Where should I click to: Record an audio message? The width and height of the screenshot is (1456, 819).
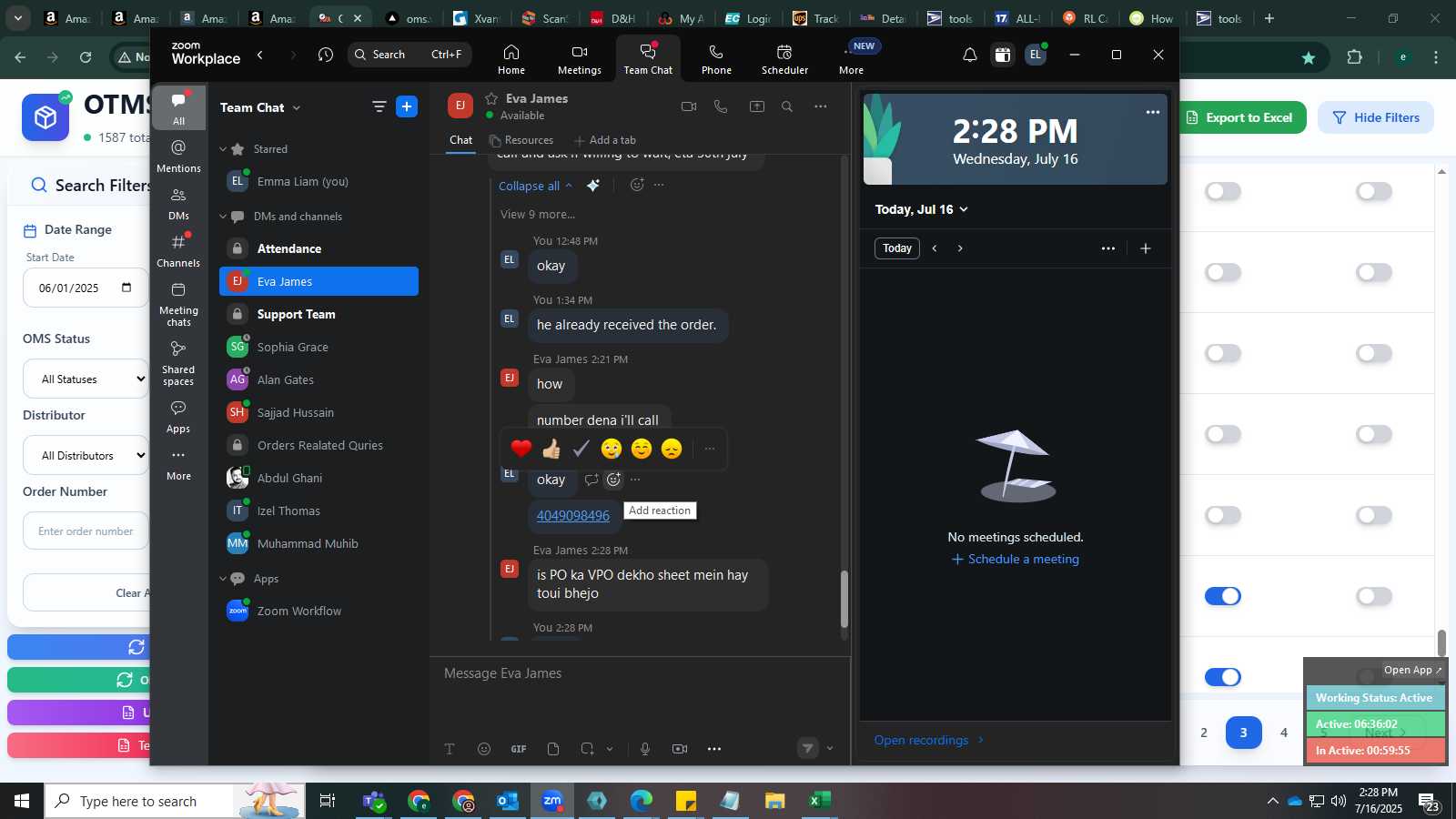click(x=645, y=749)
